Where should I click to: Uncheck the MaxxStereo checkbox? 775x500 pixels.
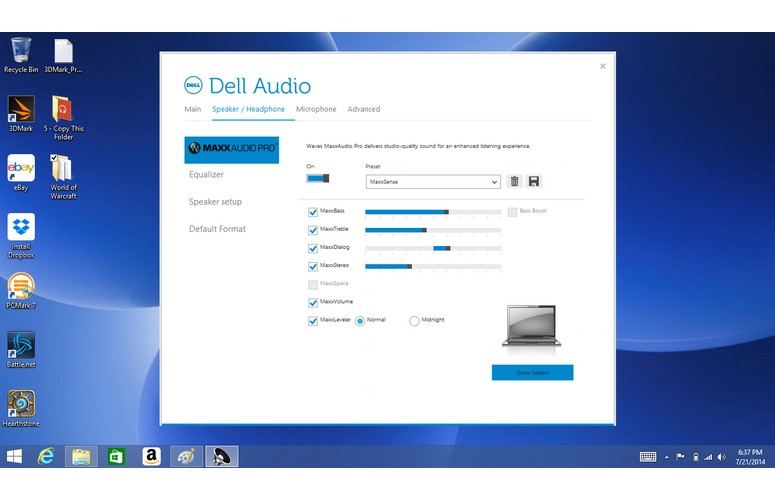click(313, 266)
